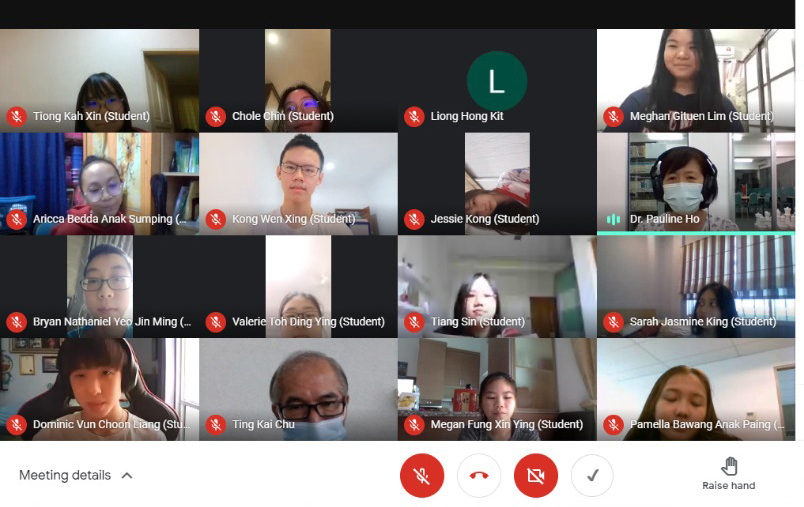
Task: Click the checkmark button in call controls
Action: click(x=592, y=476)
